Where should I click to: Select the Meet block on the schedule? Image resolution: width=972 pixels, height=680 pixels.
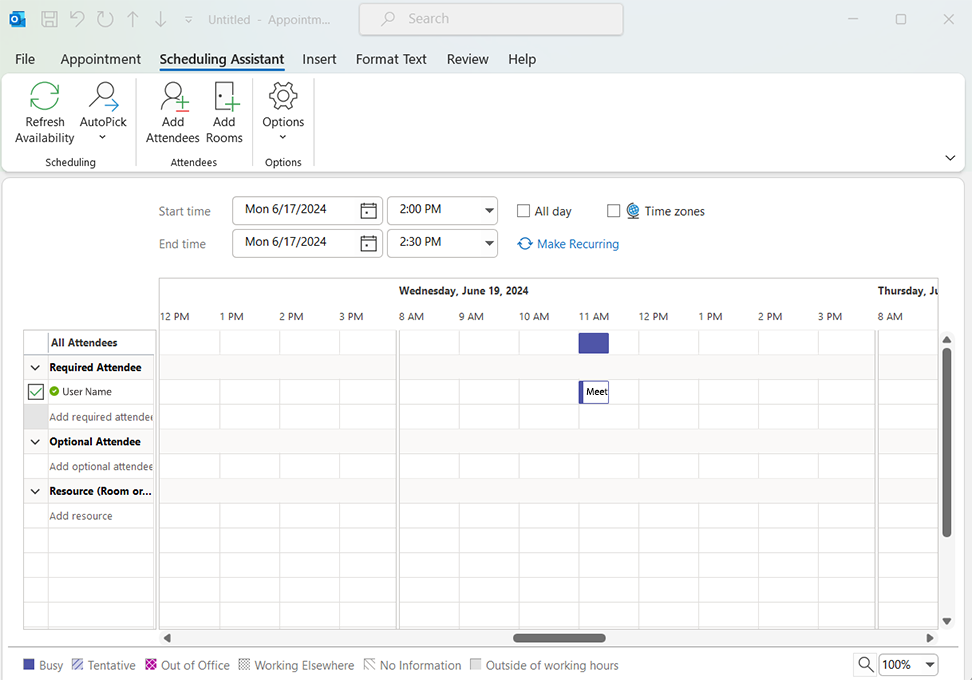tap(595, 392)
